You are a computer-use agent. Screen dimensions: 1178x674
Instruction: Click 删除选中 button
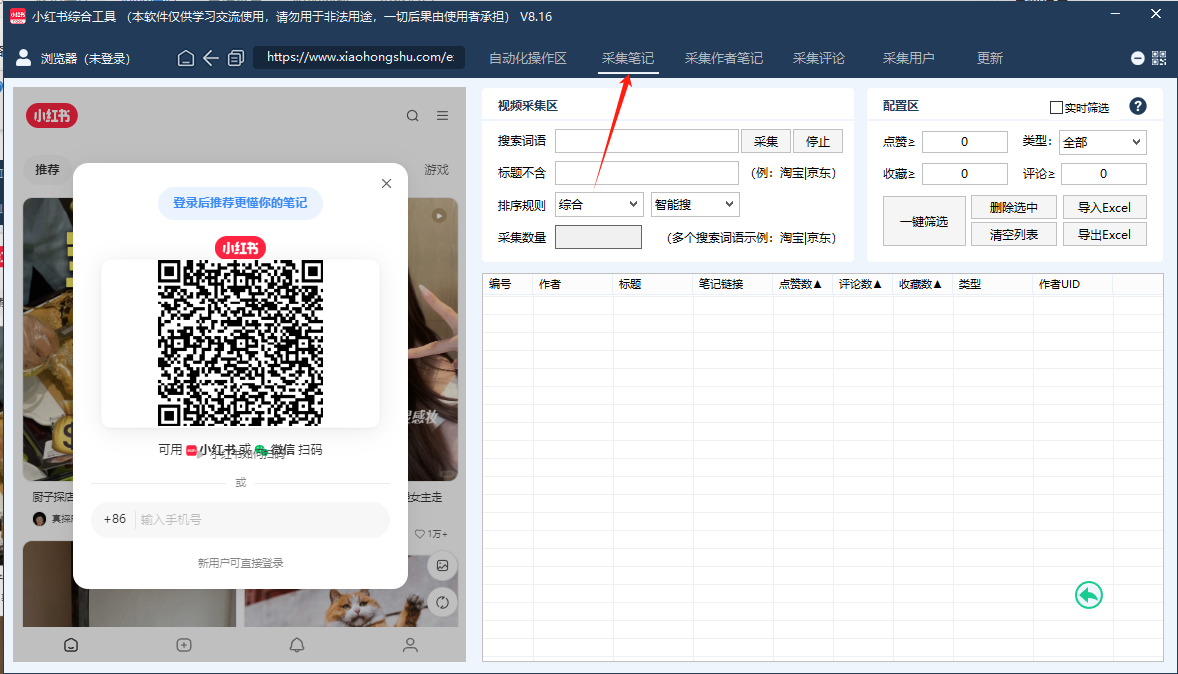(1014, 207)
